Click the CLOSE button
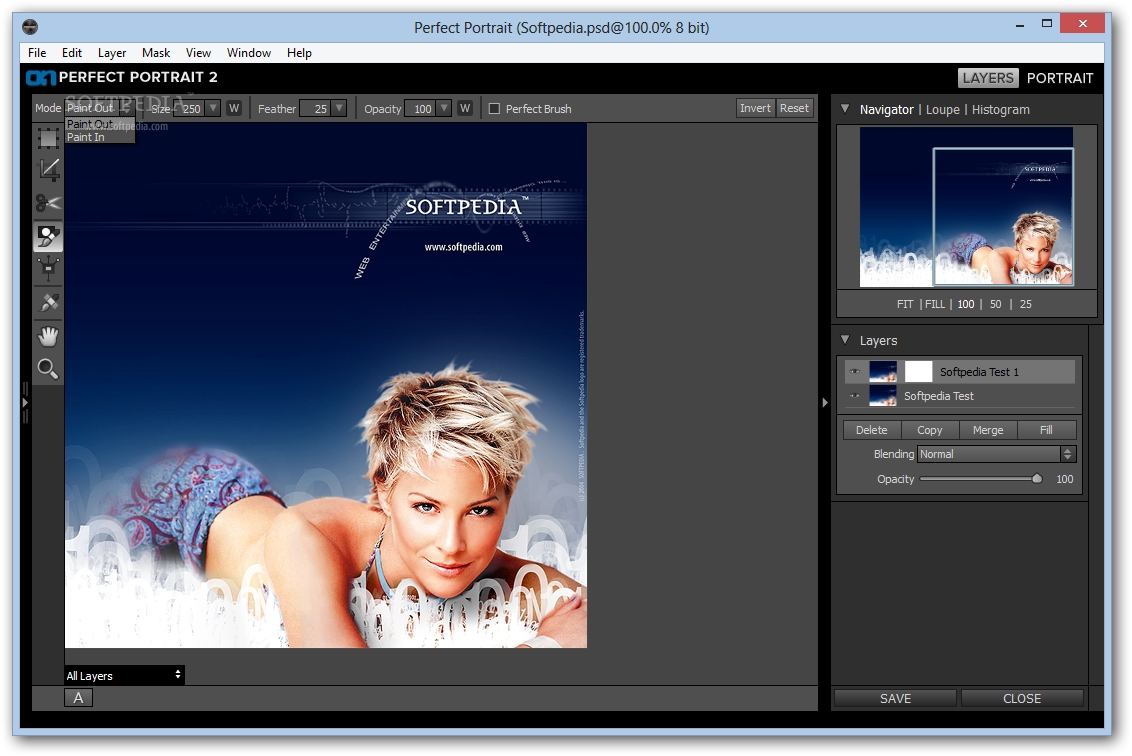Viewport: 1132px width, 756px height. 1022,698
